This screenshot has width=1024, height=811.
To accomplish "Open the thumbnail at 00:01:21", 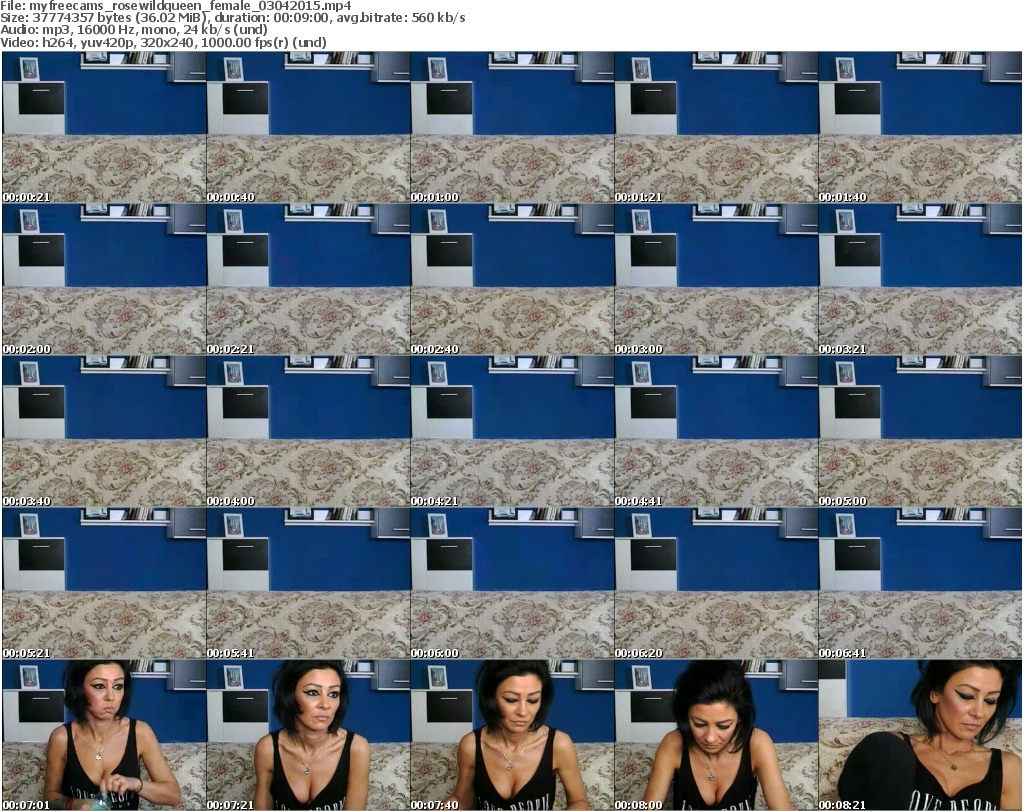I will pyautogui.click(x=716, y=127).
